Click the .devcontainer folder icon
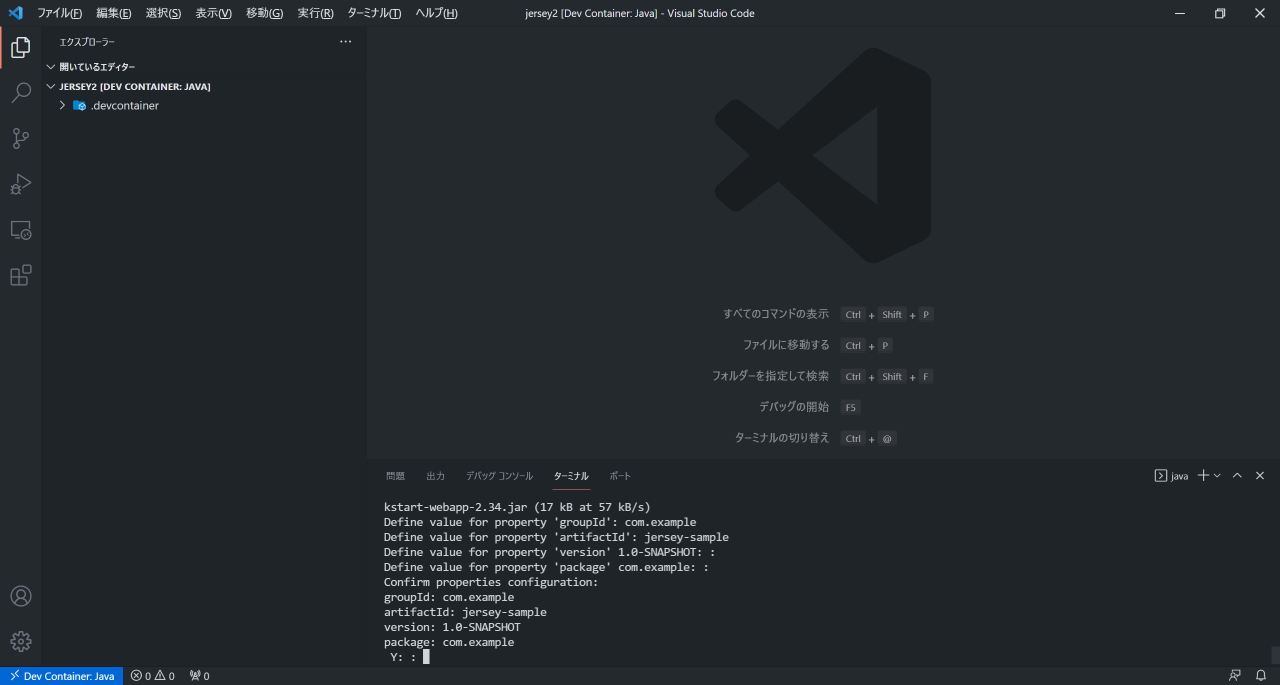The width and height of the screenshot is (1280, 685). click(79, 105)
